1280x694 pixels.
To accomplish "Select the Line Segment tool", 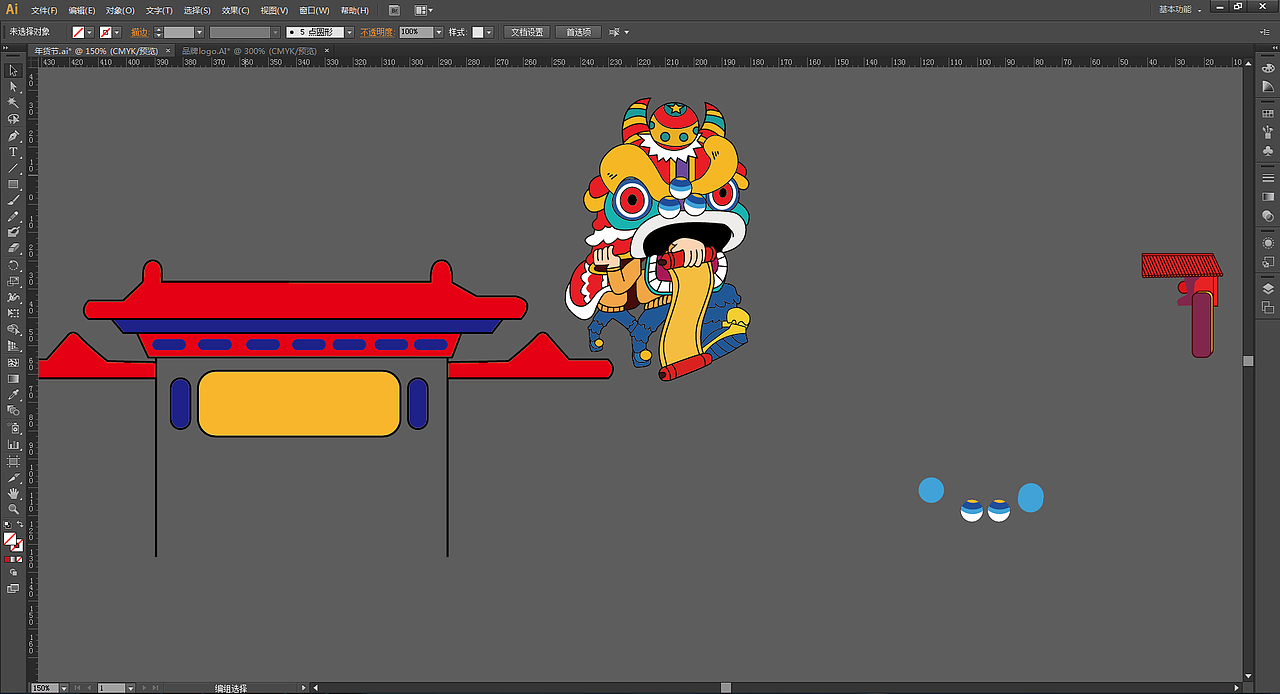I will (x=13, y=168).
